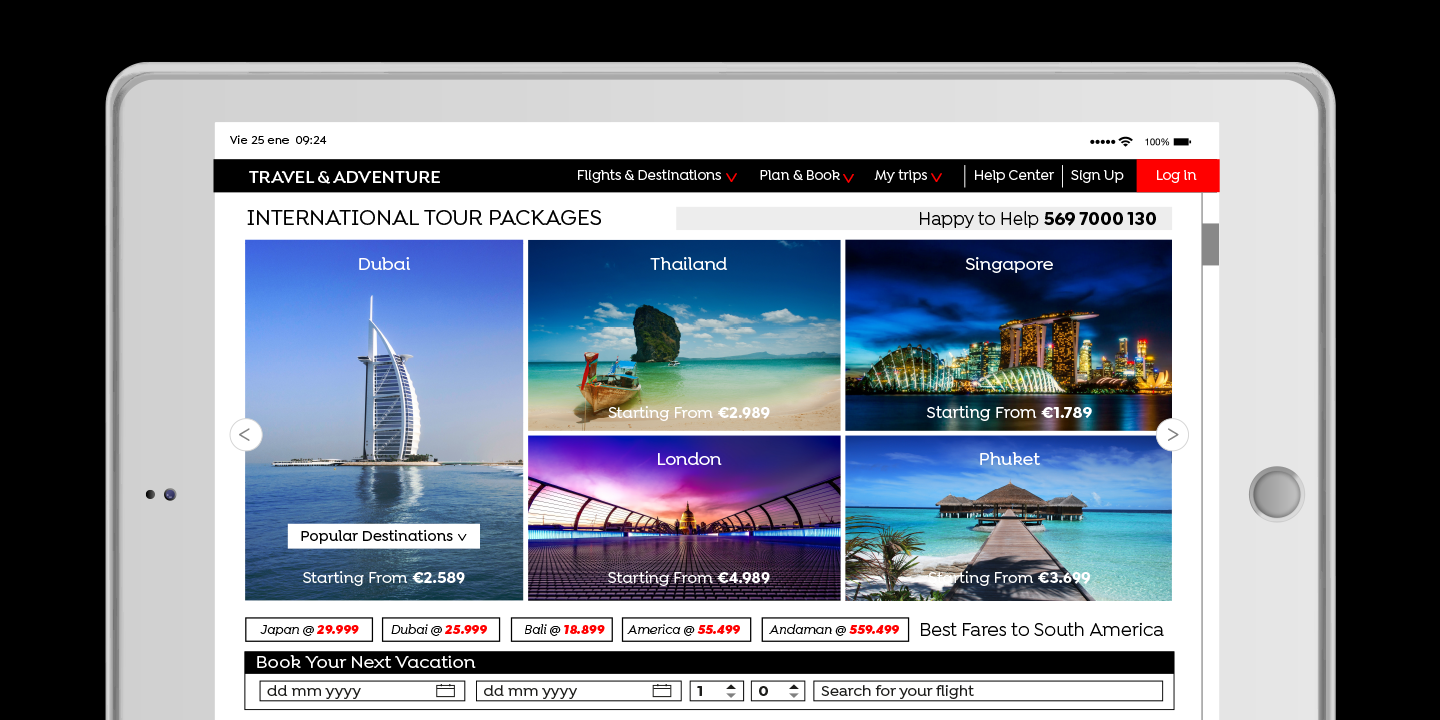Expand Flights & Destinations menu

point(656,176)
